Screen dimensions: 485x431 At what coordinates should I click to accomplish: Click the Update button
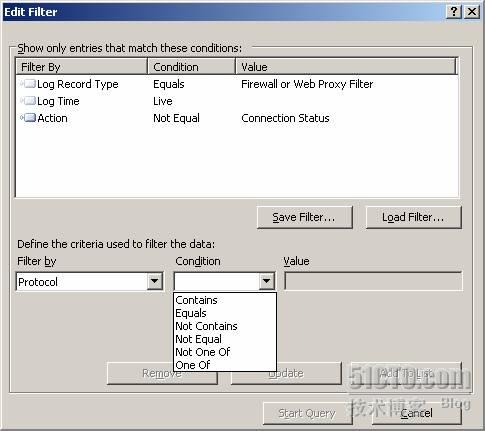click(x=286, y=373)
